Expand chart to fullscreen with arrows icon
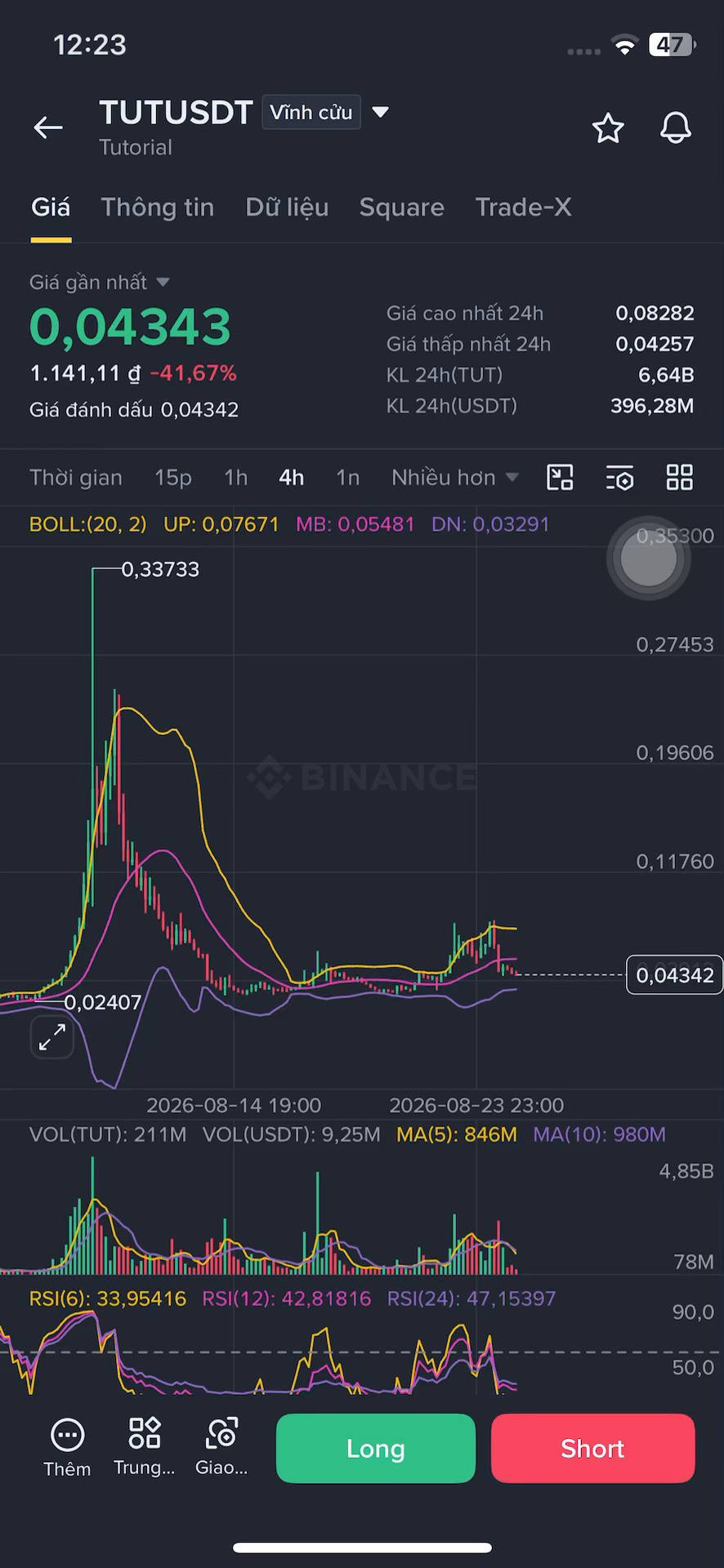 [x=52, y=1037]
